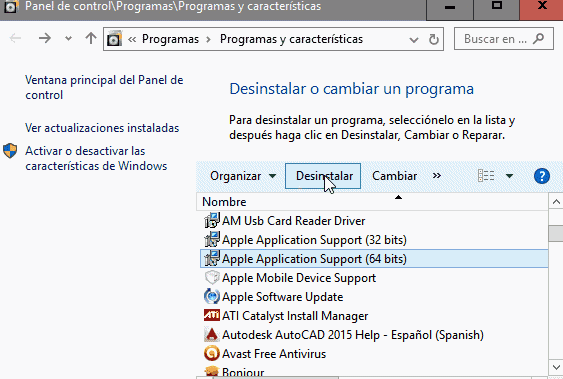Change view with the view icon
Image resolution: width=563 pixels, height=379 pixels.
[486, 176]
